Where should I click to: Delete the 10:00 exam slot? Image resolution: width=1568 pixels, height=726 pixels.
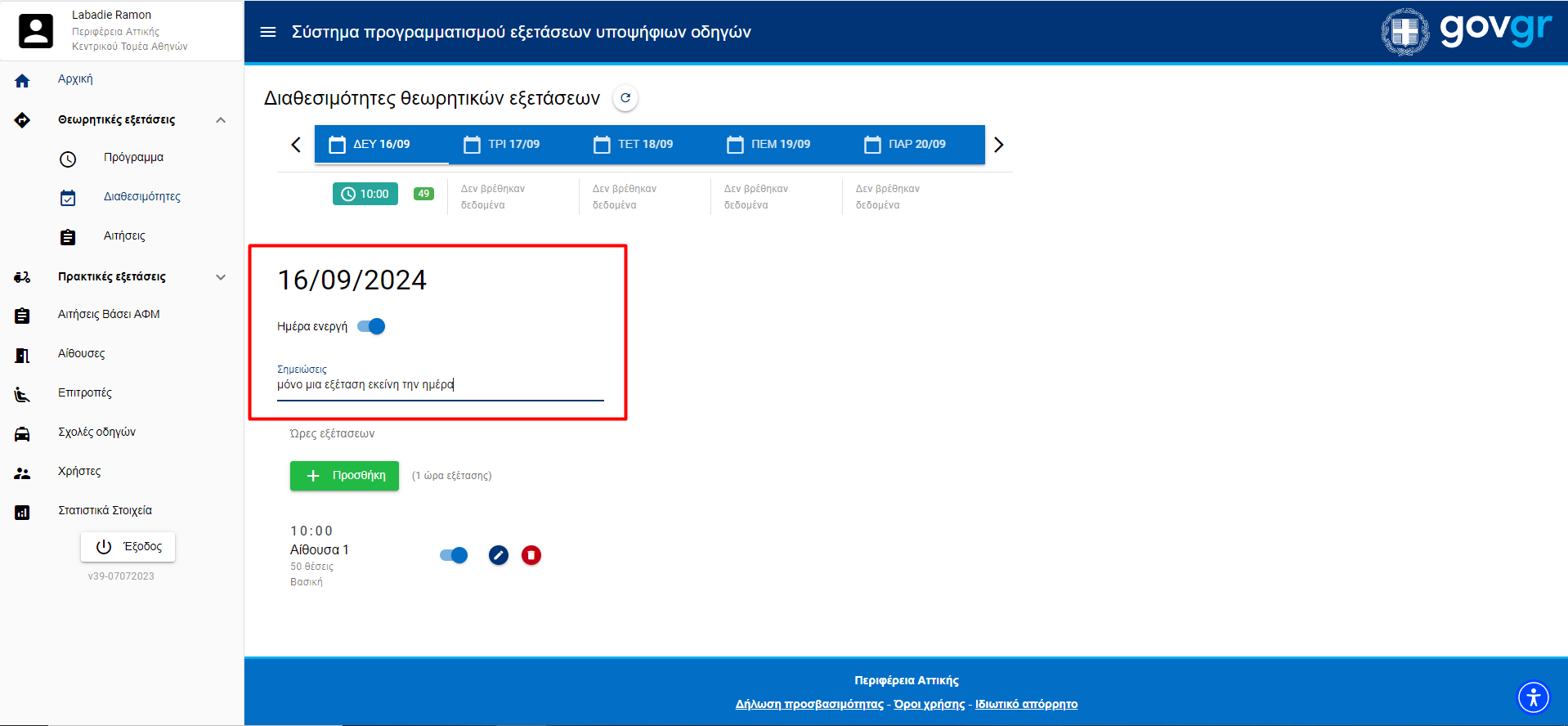[x=531, y=556]
